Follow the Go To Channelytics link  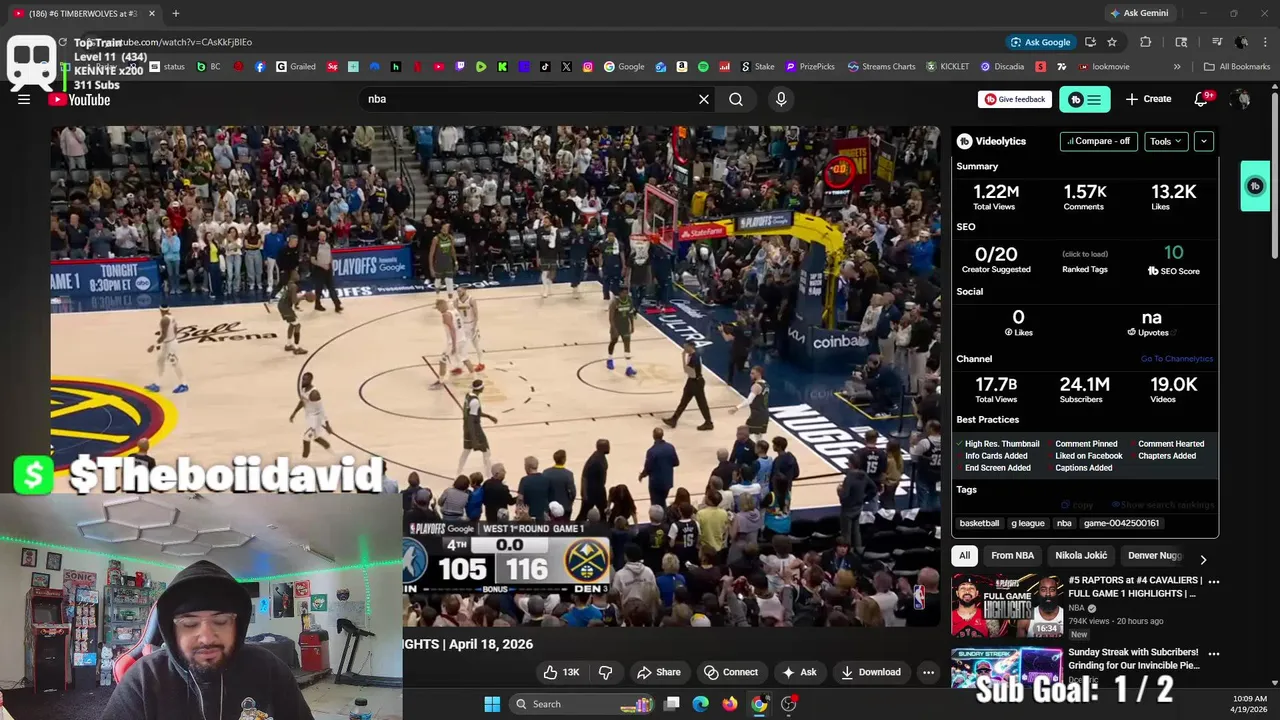pos(1177,359)
